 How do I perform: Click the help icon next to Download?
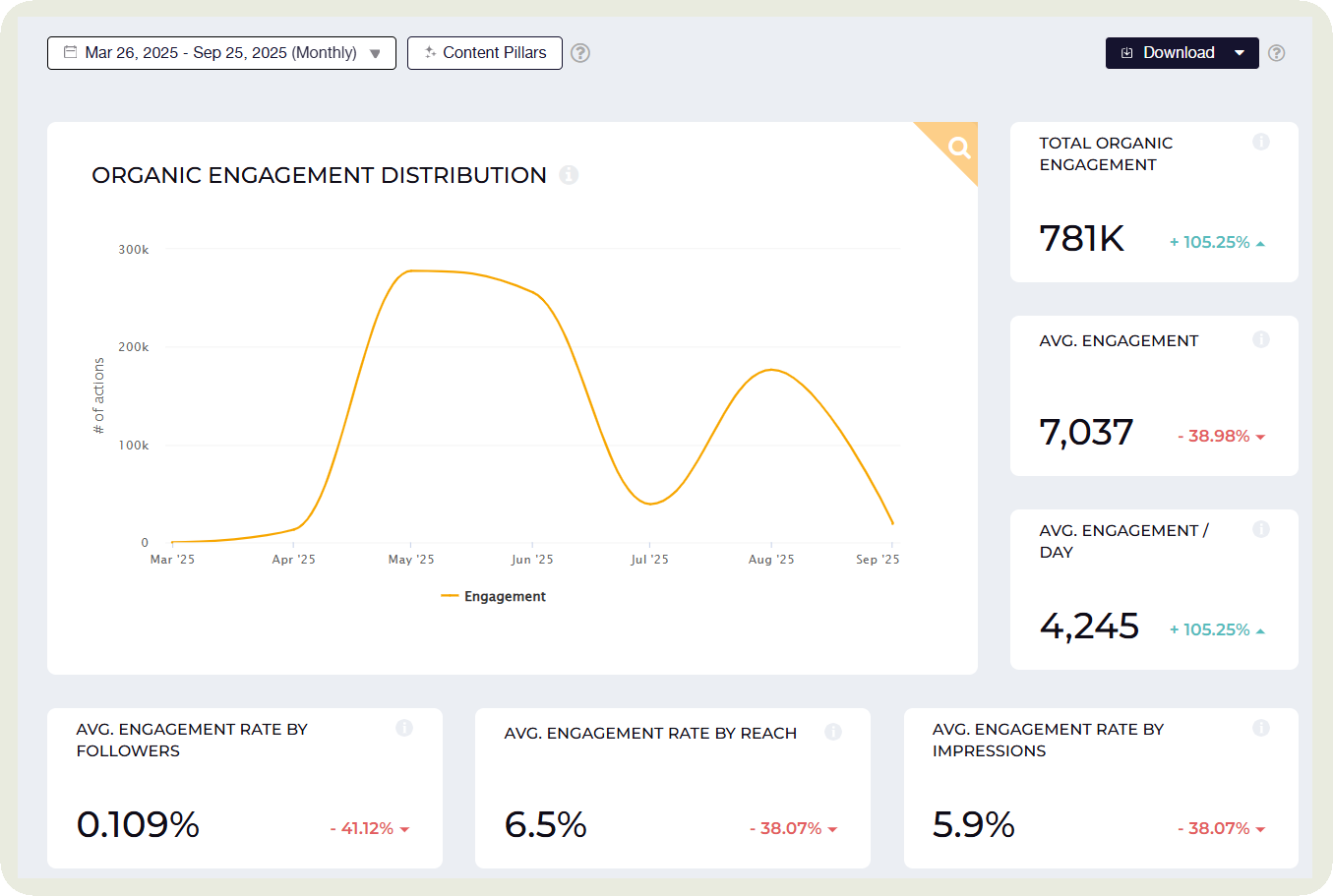point(1276,53)
